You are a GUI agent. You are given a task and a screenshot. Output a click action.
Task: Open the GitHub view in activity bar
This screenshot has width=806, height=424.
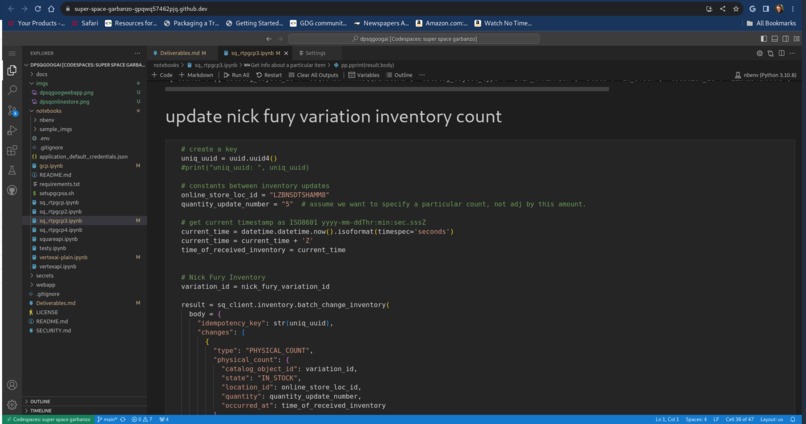click(x=12, y=190)
